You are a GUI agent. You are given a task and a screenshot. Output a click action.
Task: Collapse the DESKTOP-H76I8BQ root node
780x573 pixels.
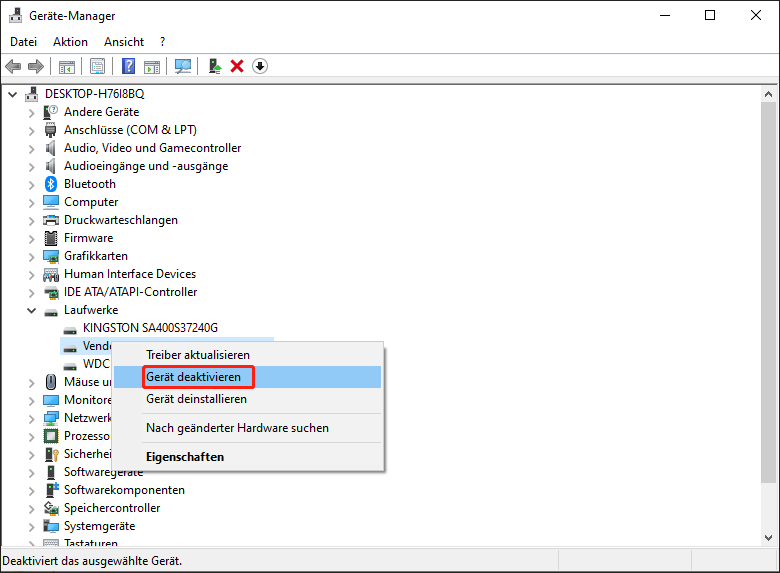coord(12,94)
